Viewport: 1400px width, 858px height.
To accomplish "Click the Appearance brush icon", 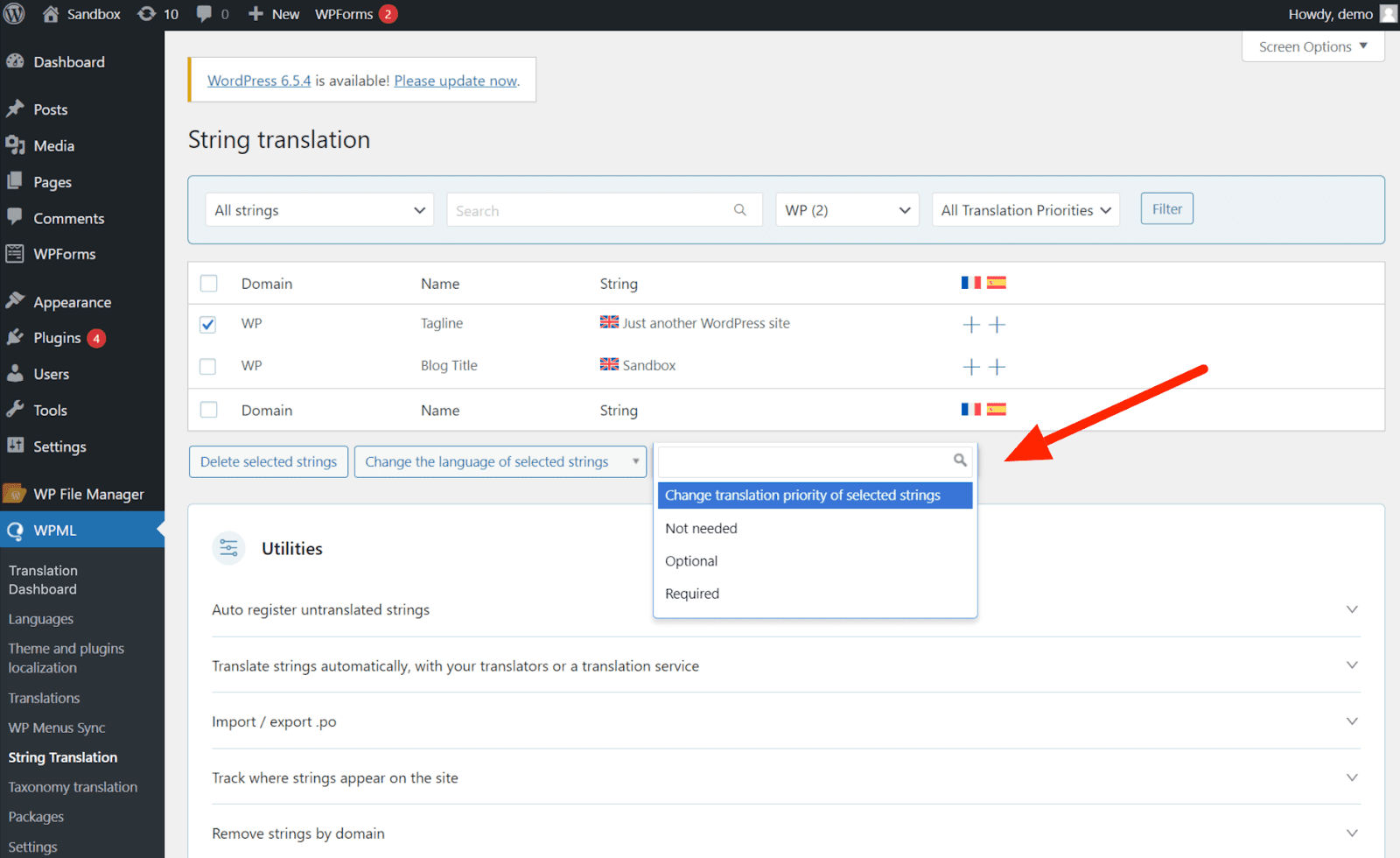I will (15, 301).
